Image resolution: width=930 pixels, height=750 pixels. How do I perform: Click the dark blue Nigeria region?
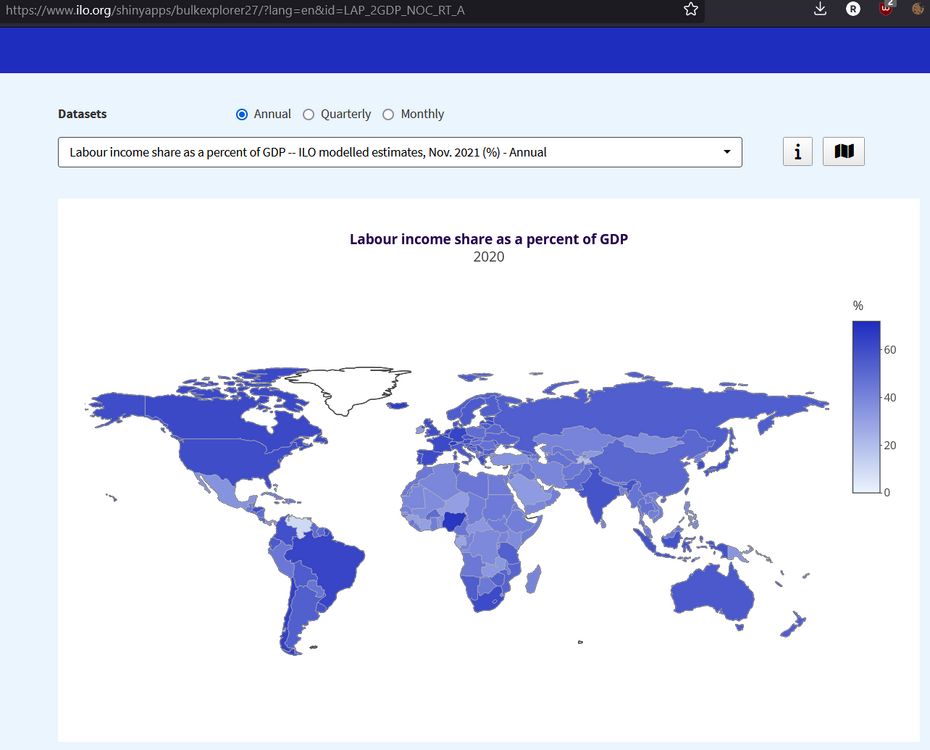454,518
